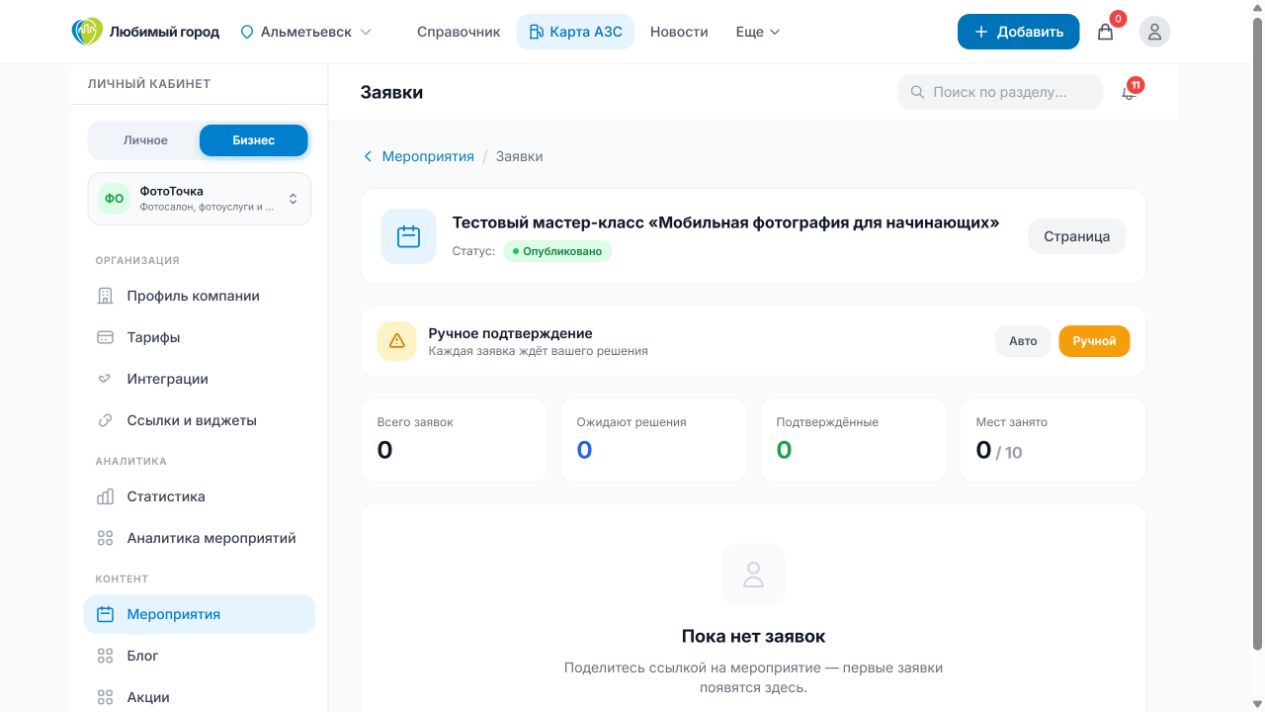Go back via Мероприятия breadcrumb link

click(x=428, y=157)
